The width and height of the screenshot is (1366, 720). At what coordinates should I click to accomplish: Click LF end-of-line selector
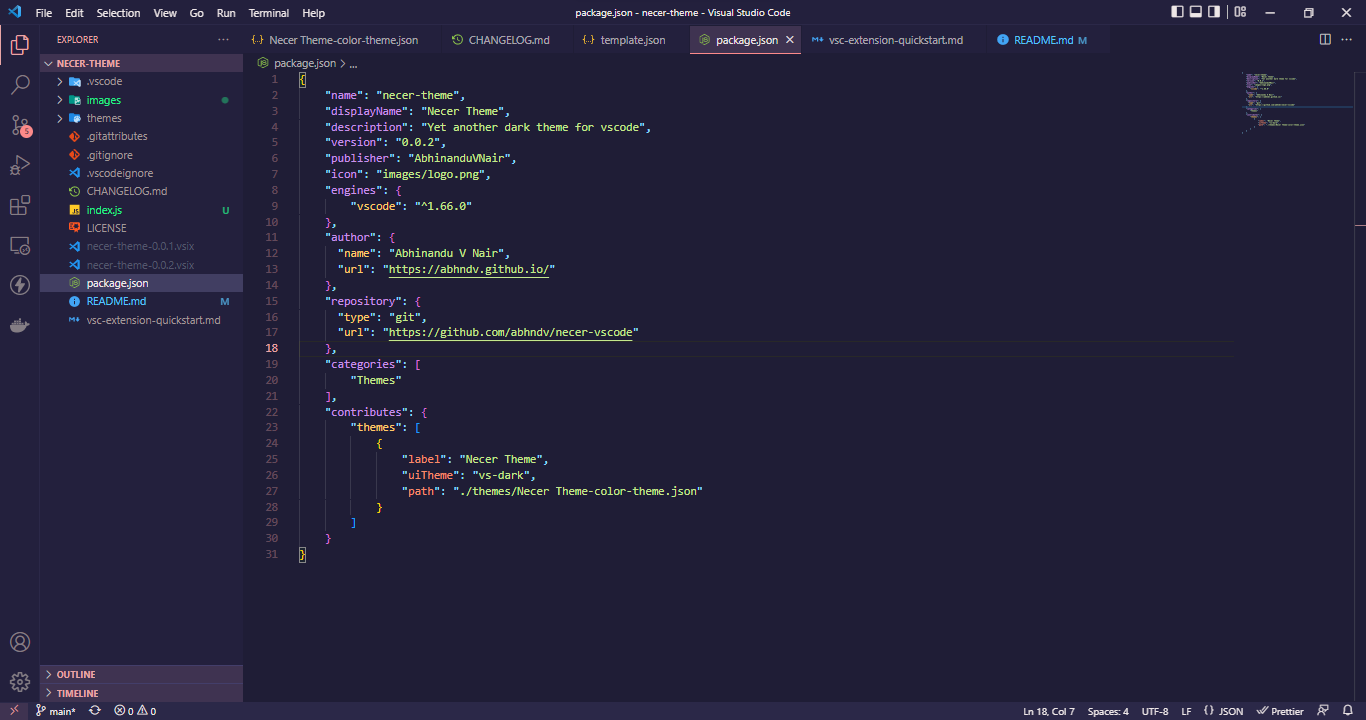point(1186,711)
